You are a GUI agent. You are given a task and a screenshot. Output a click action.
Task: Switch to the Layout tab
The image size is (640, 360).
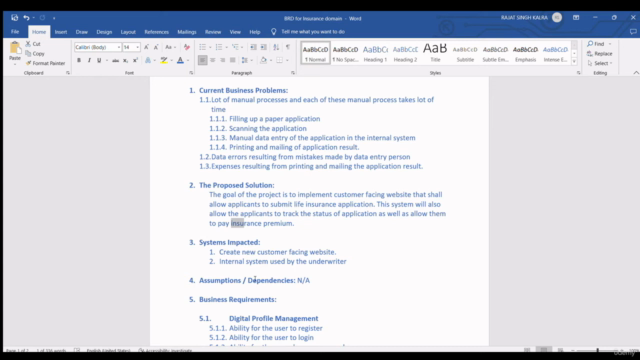point(128,32)
